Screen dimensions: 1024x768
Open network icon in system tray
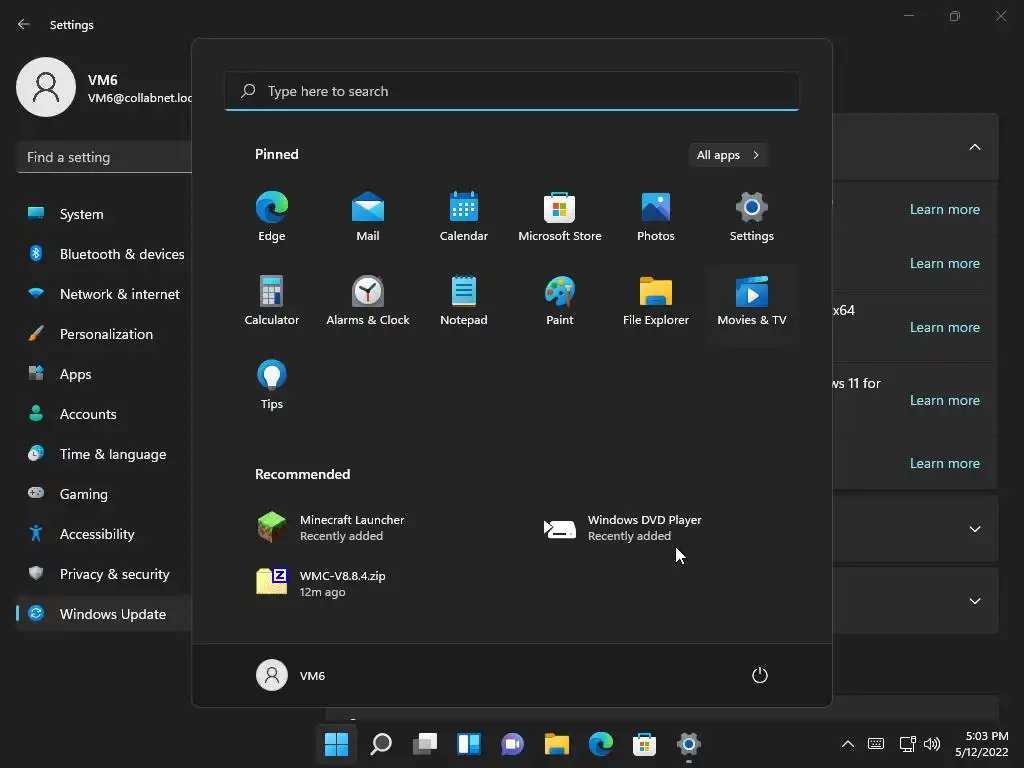907,744
